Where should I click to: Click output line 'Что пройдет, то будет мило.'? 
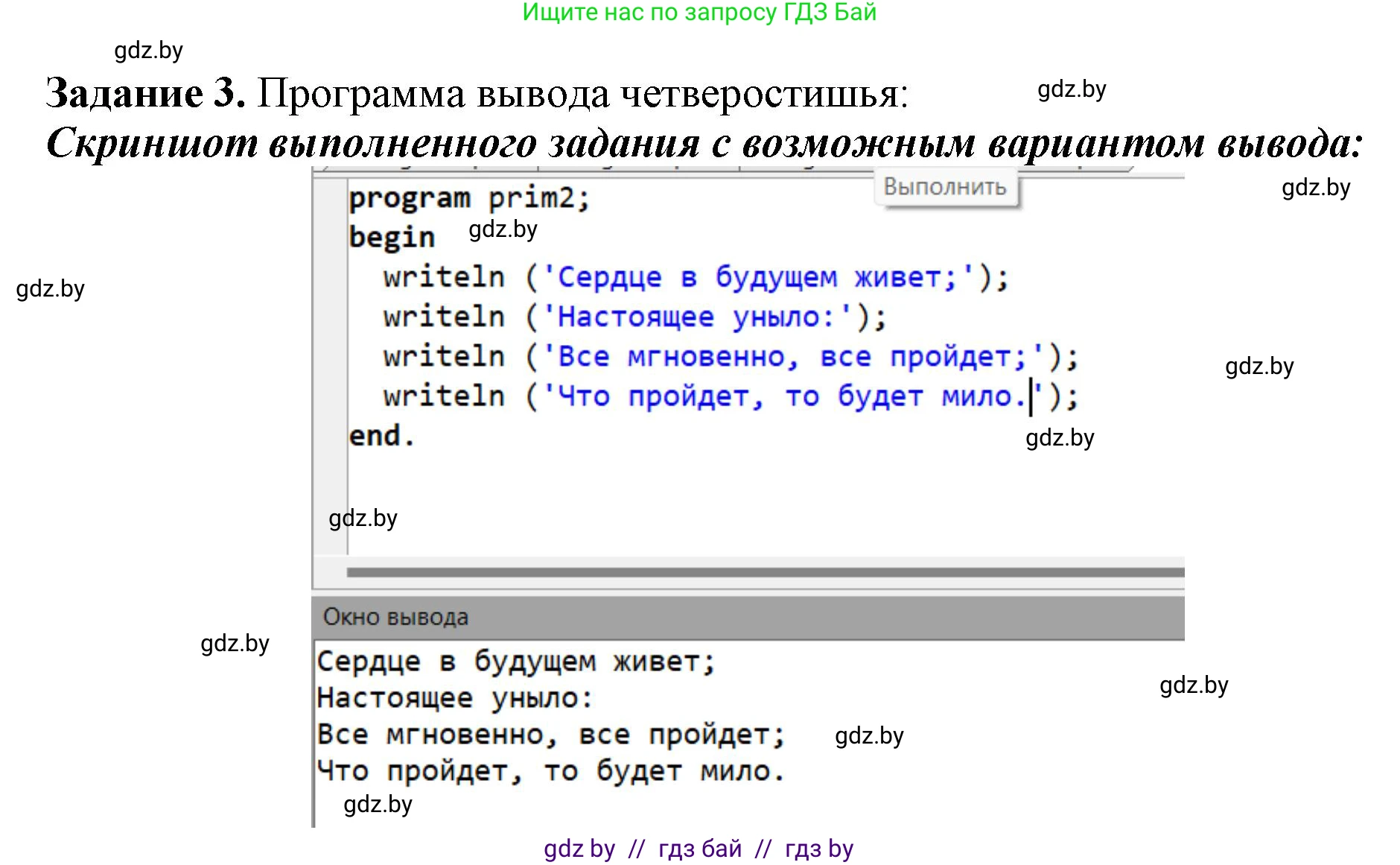click(551, 771)
